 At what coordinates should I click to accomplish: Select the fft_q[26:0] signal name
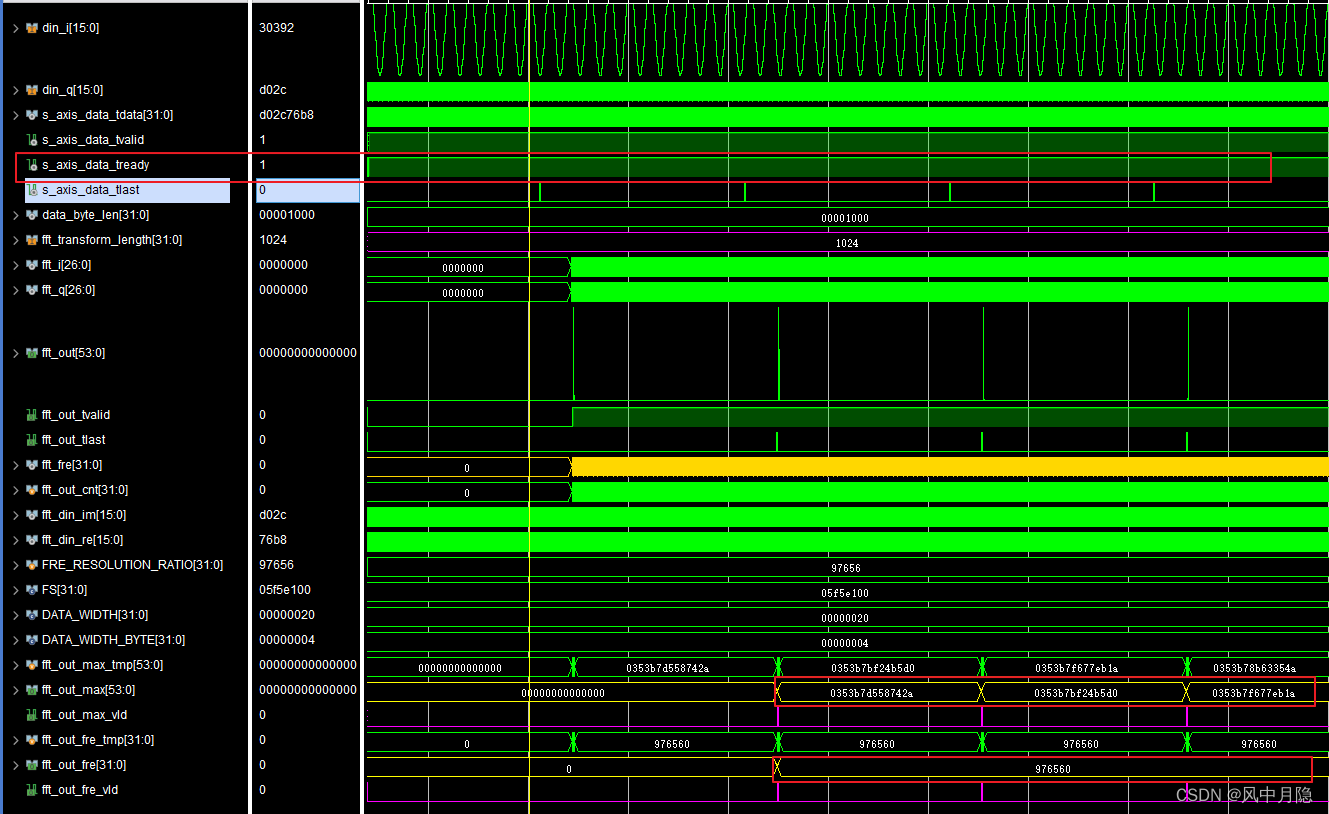pos(69,290)
